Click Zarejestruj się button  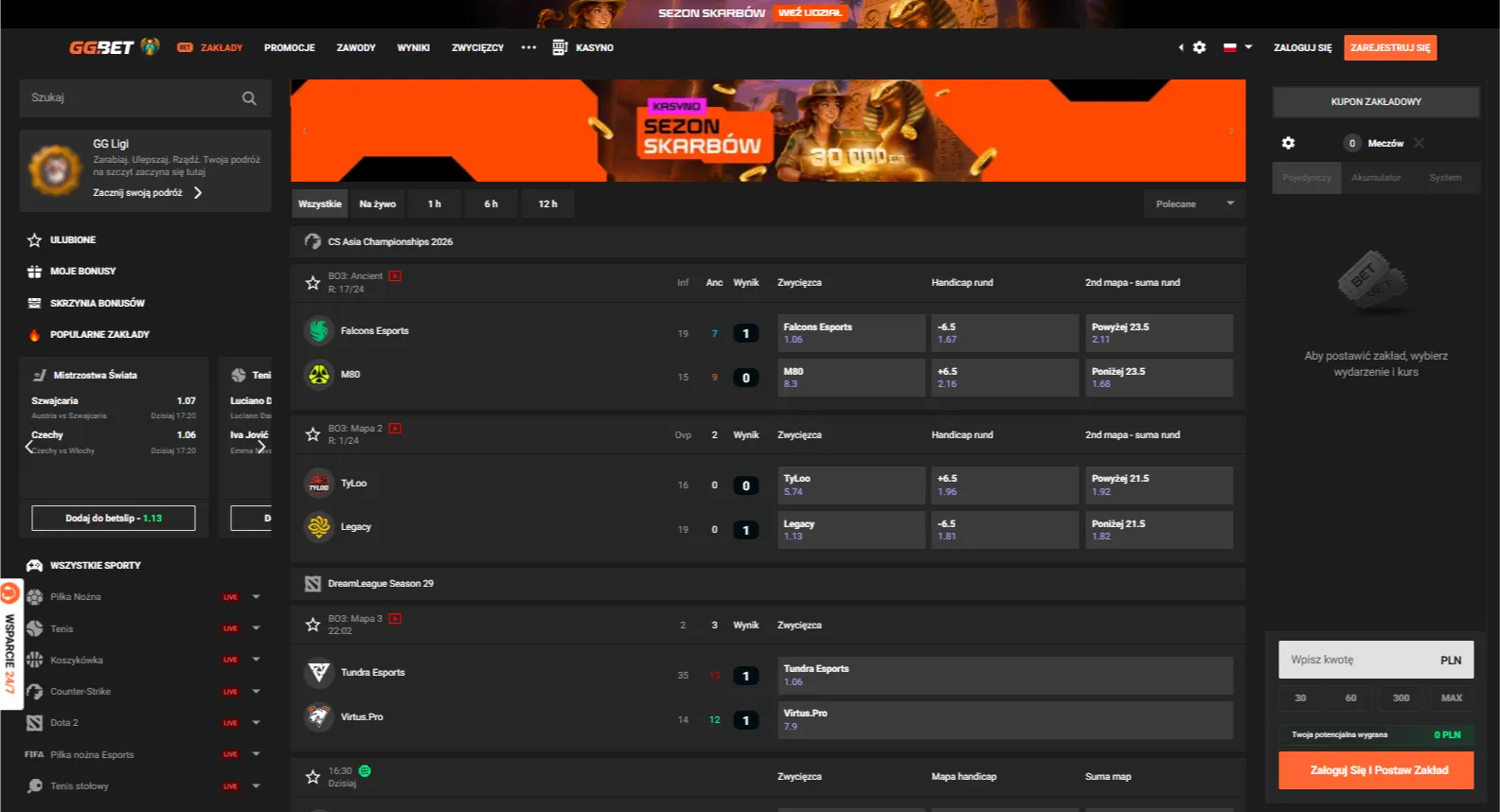[1390, 47]
